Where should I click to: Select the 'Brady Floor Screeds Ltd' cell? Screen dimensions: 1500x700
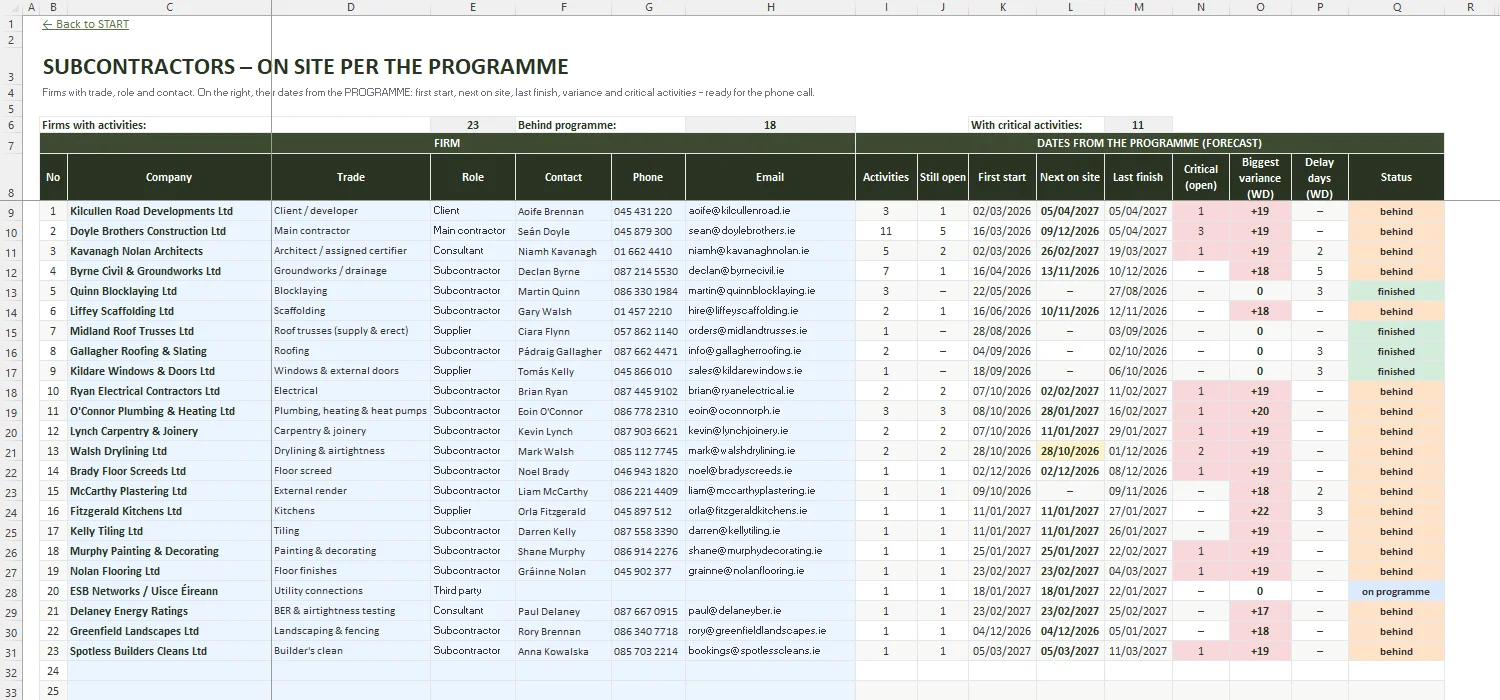click(169, 471)
